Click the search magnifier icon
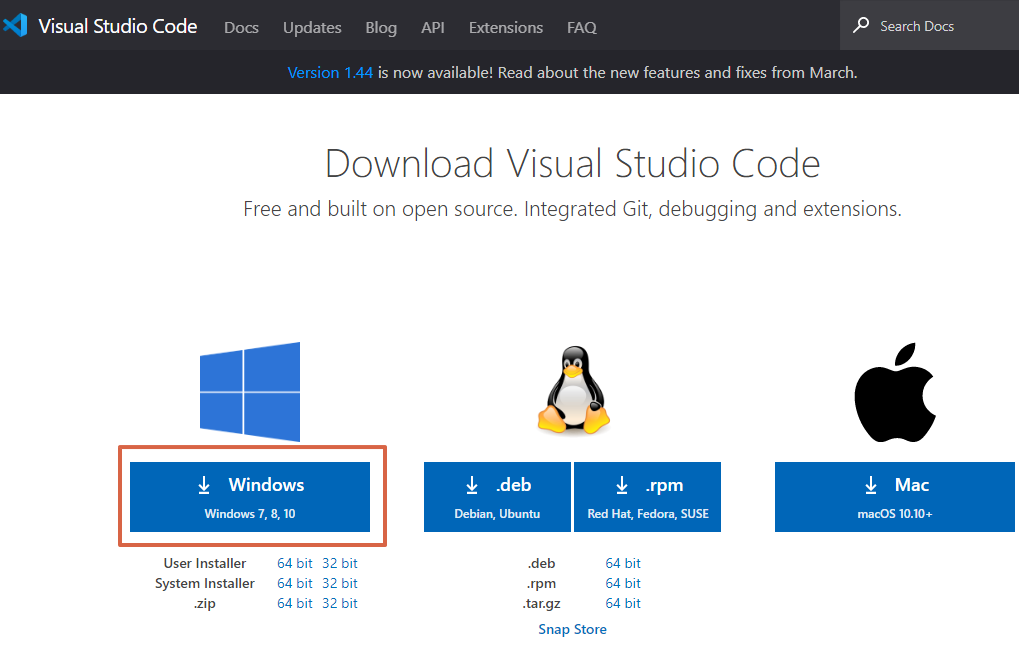Viewport: 1019px width, 650px height. (861, 25)
